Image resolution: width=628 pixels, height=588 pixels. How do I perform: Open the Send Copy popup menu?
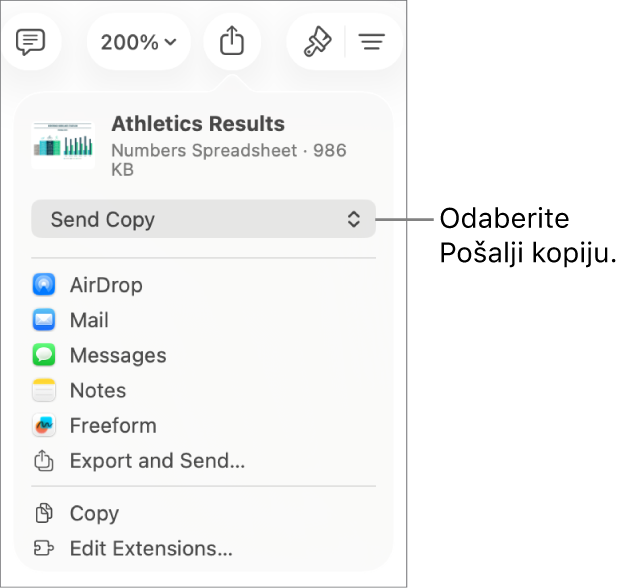click(x=203, y=219)
